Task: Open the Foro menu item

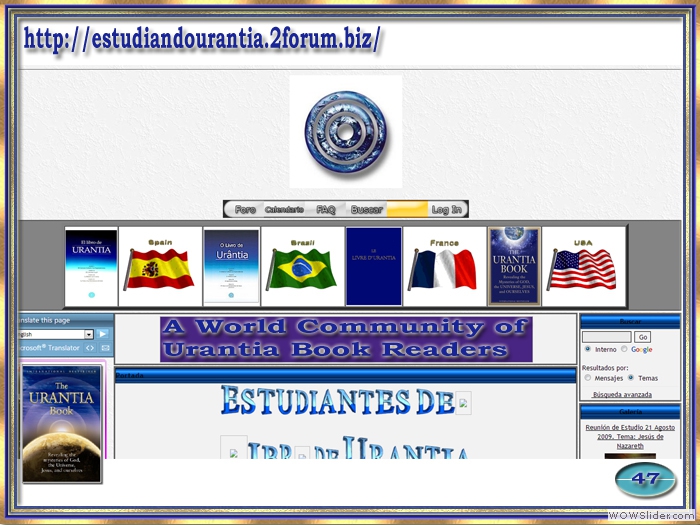Action: (x=245, y=209)
